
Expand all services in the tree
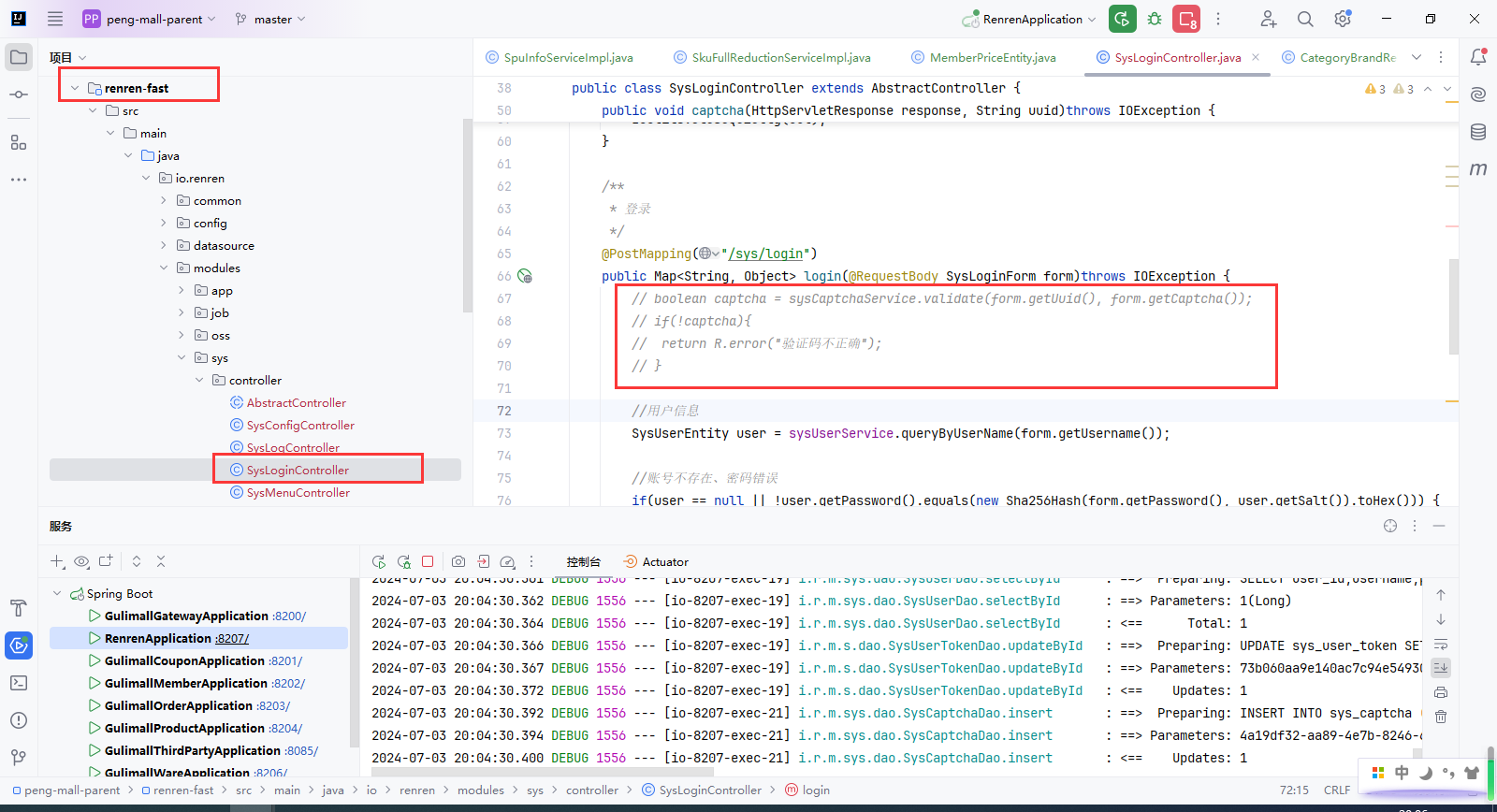tap(137, 561)
